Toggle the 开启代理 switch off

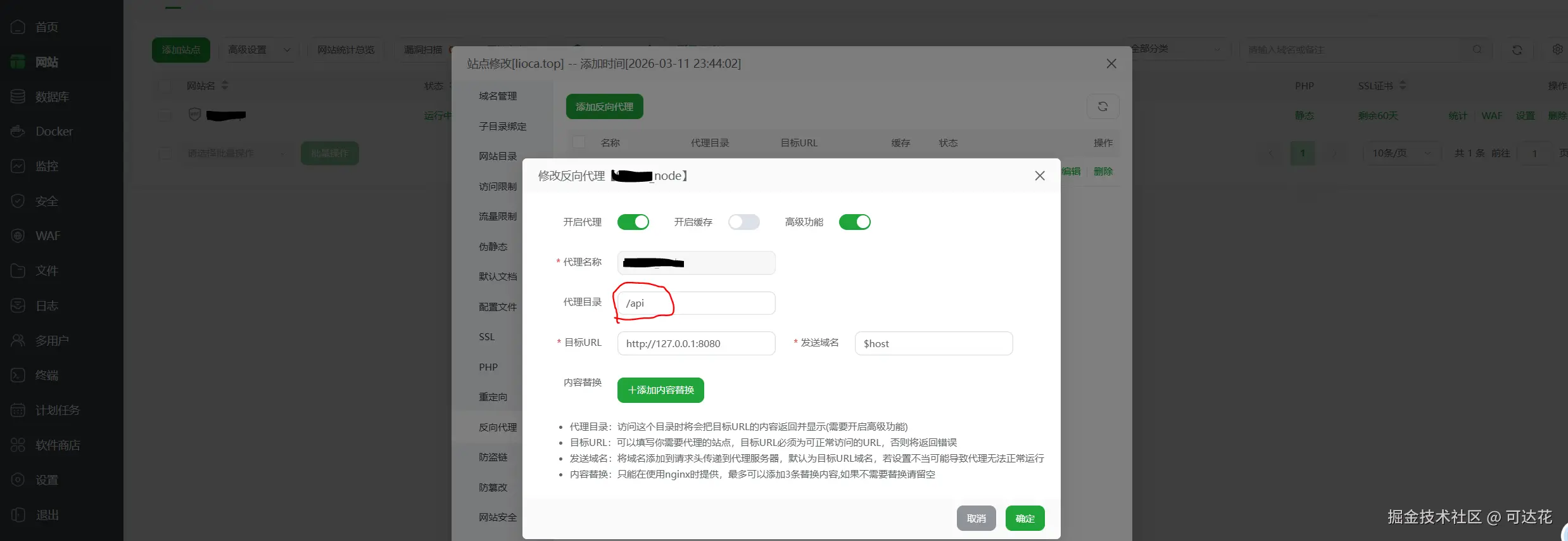633,222
